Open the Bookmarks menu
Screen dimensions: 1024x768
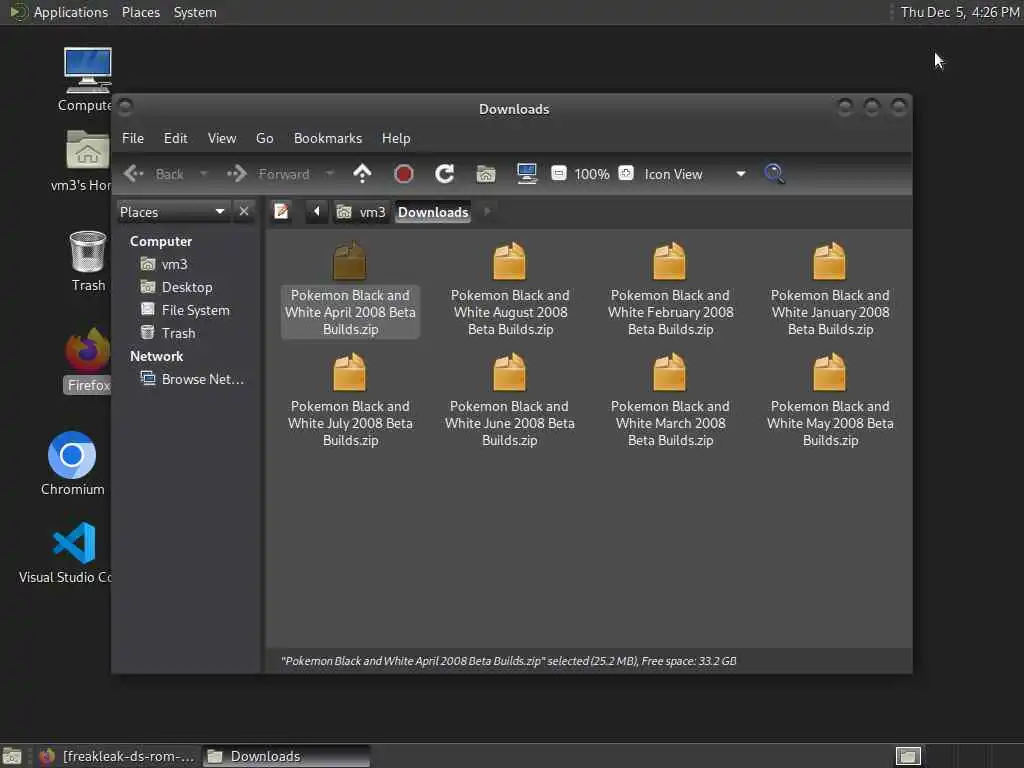pyautogui.click(x=328, y=138)
